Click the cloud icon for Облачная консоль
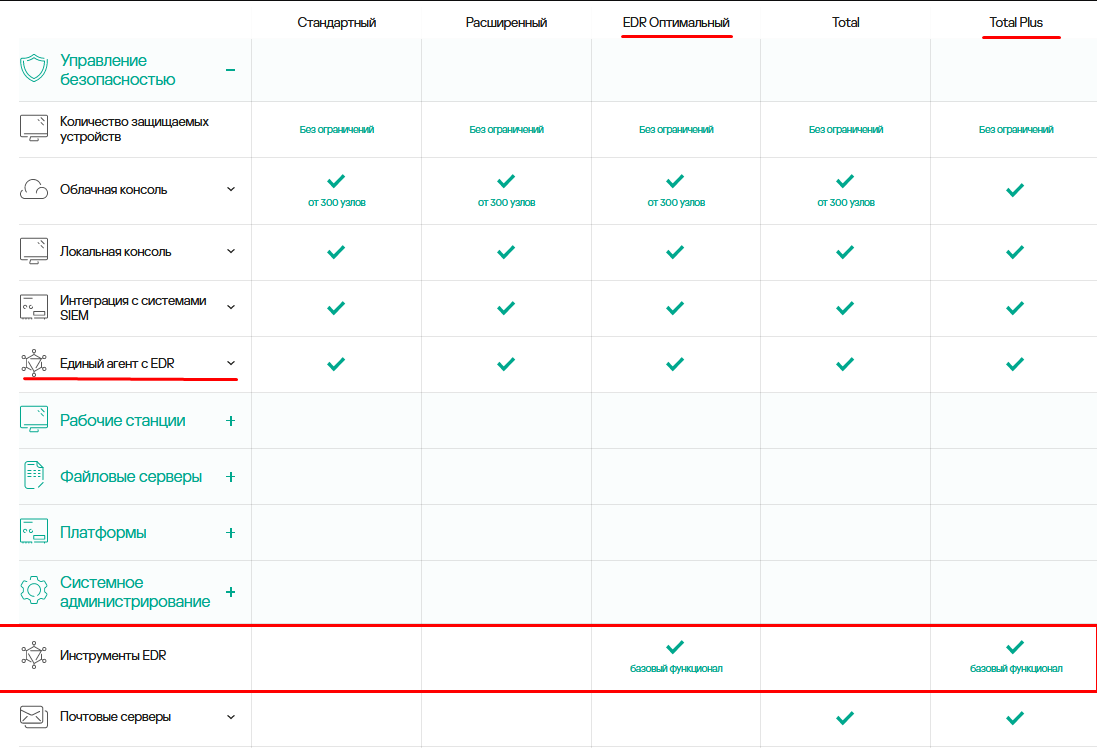The width and height of the screenshot is (1097, 748). (34, 190)
